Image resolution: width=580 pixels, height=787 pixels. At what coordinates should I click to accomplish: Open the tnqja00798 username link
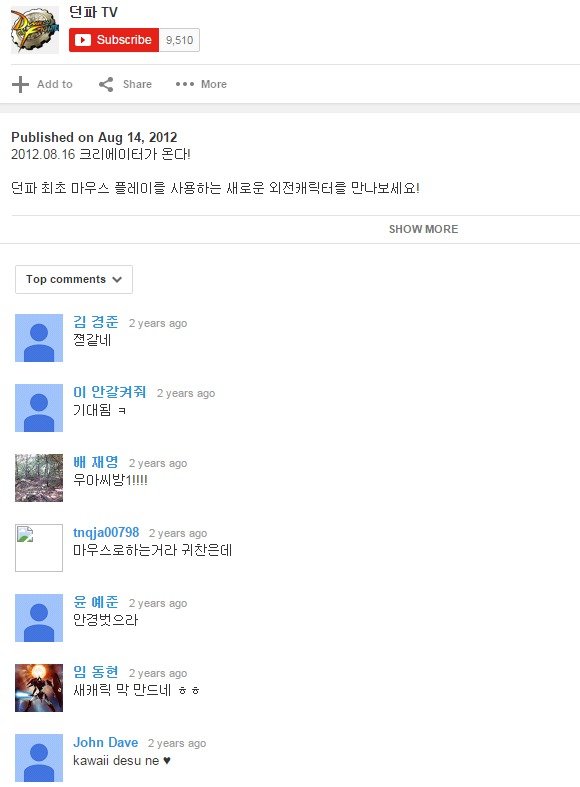[106, 533]
